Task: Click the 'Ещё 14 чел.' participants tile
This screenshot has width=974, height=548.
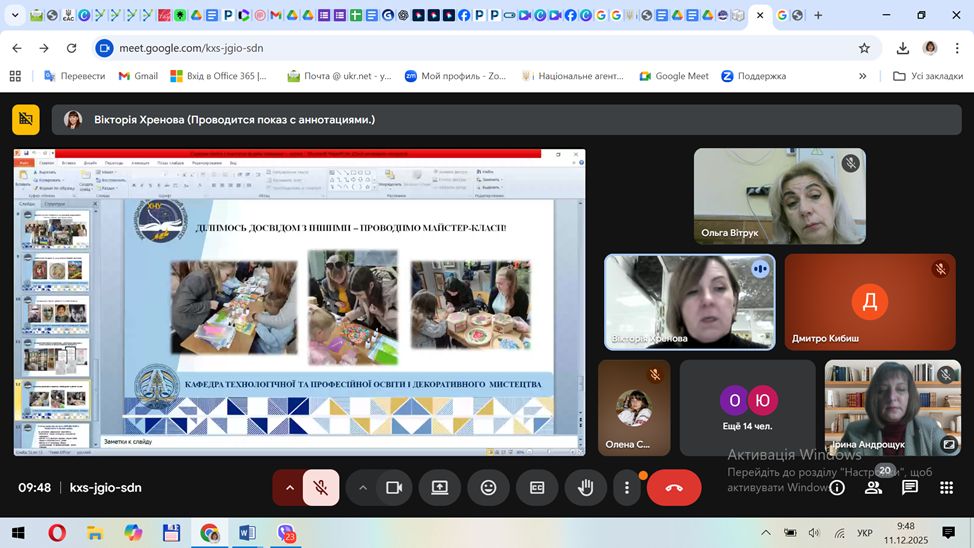Action: [748, 408]
